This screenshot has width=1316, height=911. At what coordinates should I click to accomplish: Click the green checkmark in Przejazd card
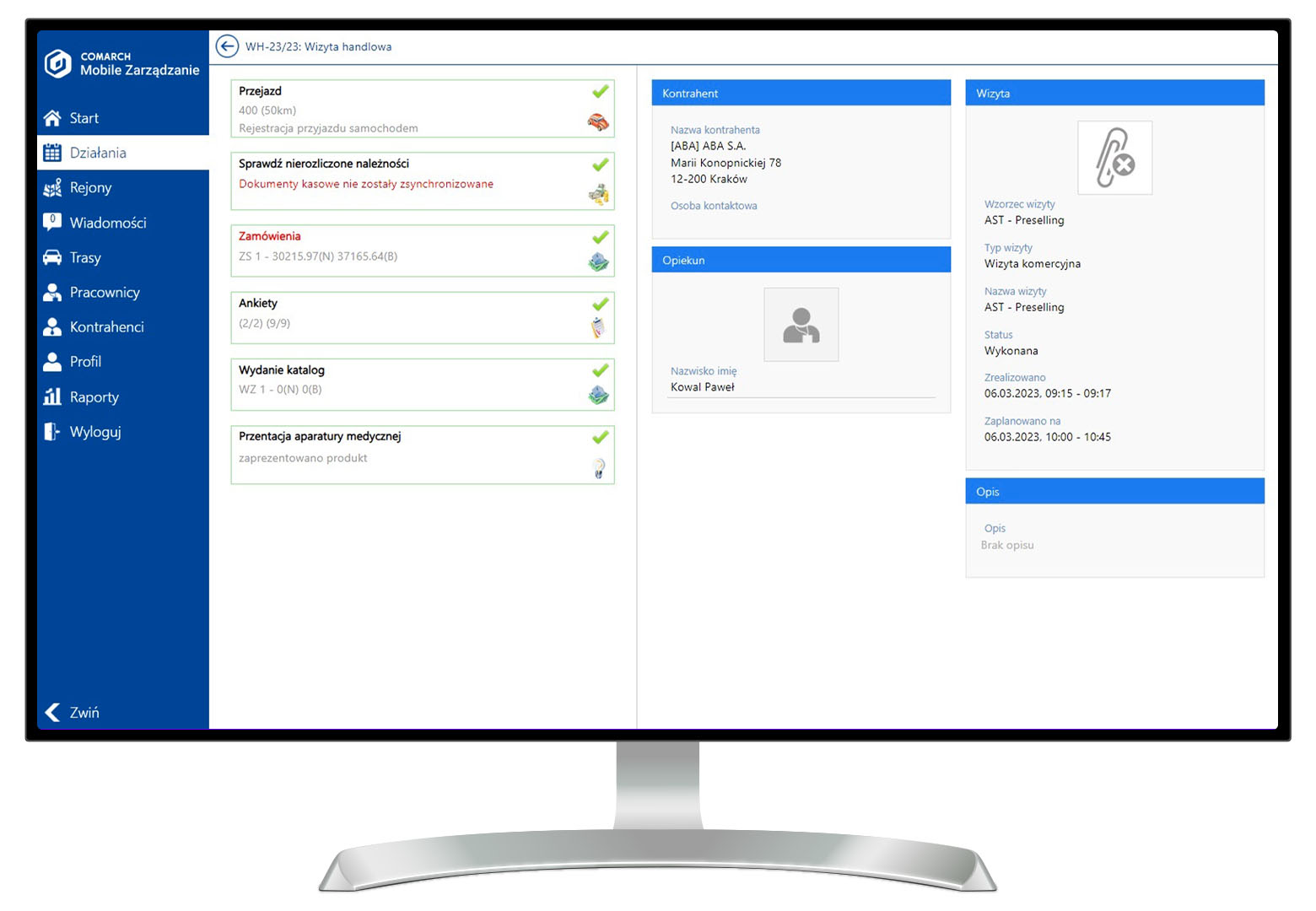coord(601,91)
